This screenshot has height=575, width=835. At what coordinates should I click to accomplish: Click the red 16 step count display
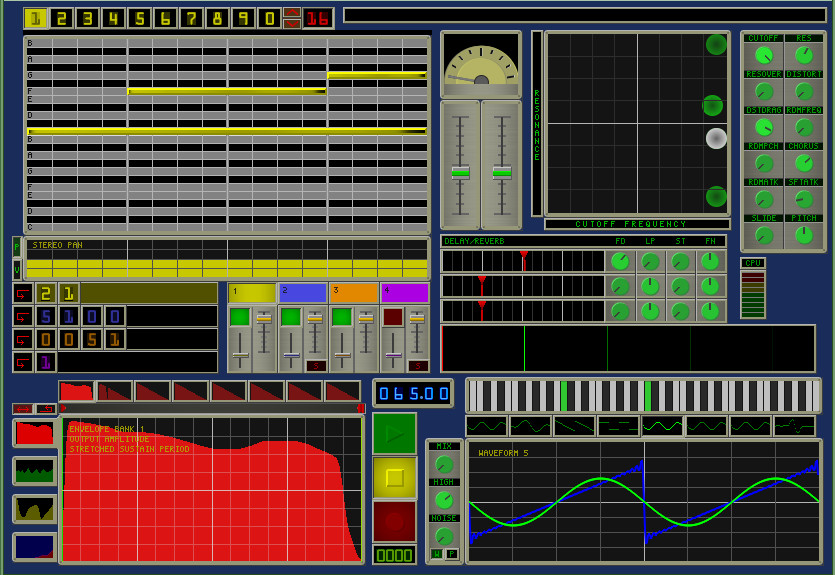[318, 19]
